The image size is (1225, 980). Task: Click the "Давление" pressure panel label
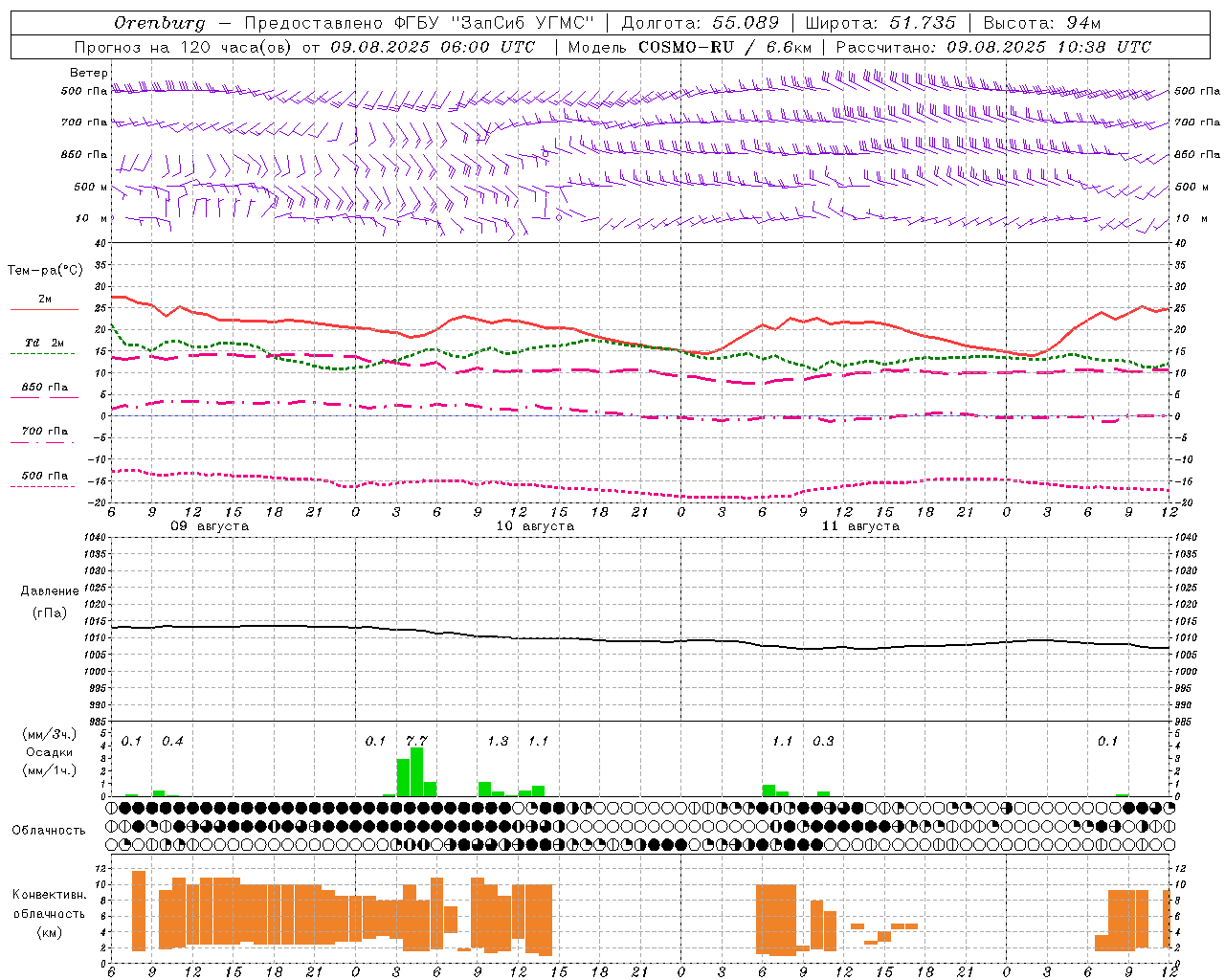tap(50, 591)
